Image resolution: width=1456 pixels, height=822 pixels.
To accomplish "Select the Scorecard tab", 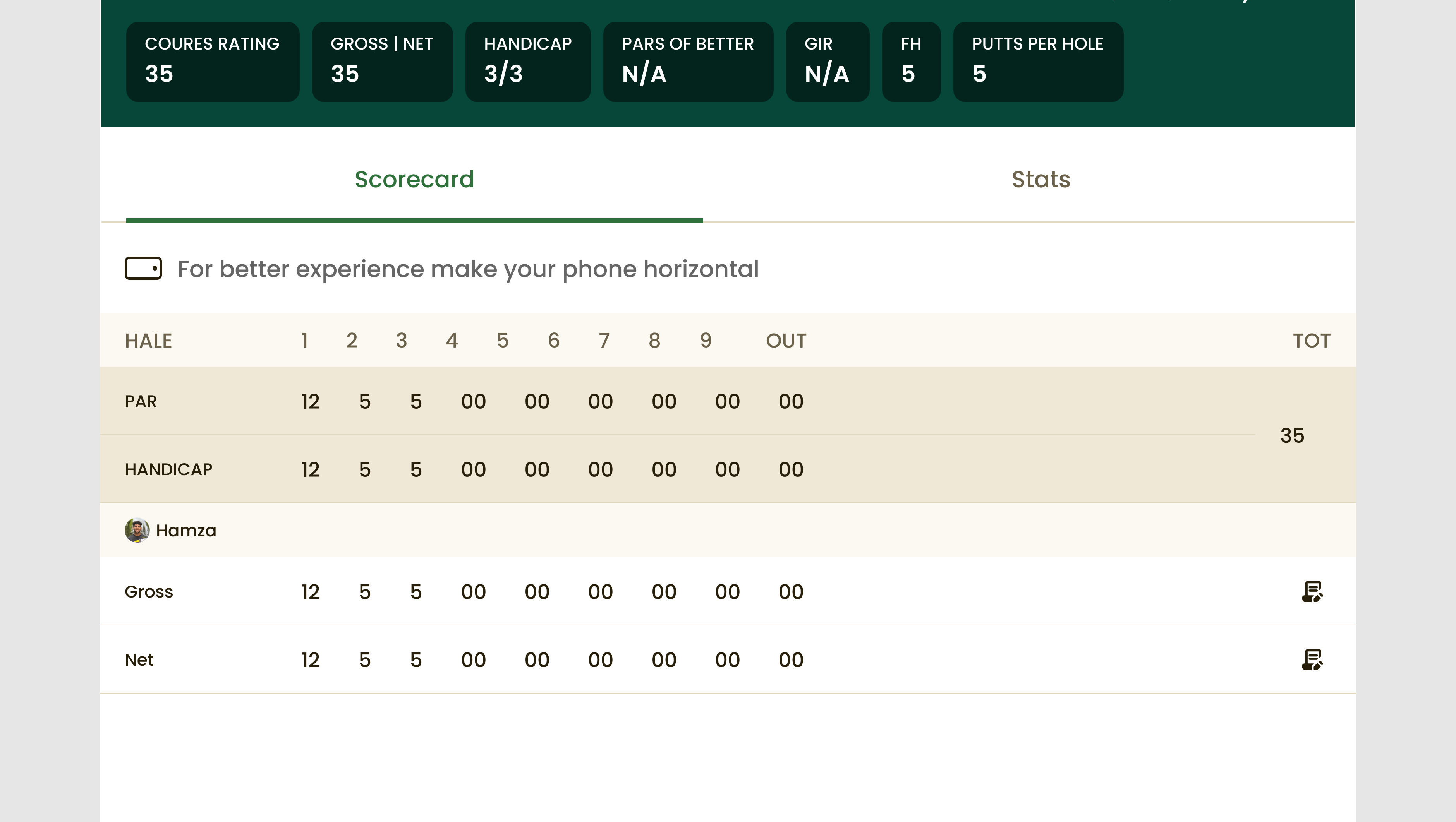I will [x=414, y=180].
